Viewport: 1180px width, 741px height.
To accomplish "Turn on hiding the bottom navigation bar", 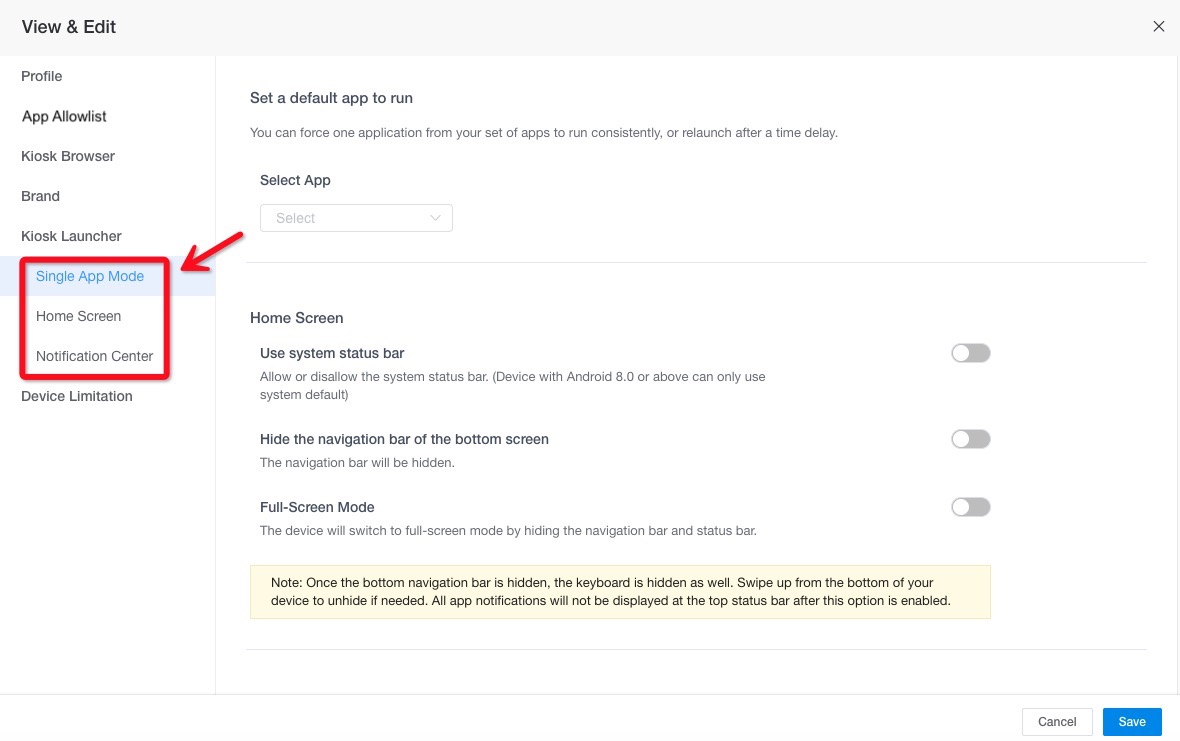I will pos(970,439).
